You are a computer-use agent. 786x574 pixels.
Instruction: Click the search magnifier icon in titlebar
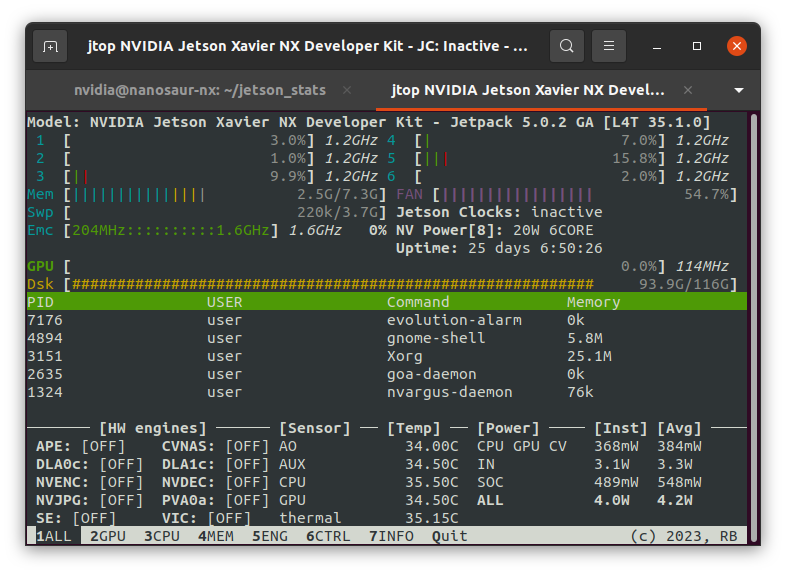click(x=566, y=46)
